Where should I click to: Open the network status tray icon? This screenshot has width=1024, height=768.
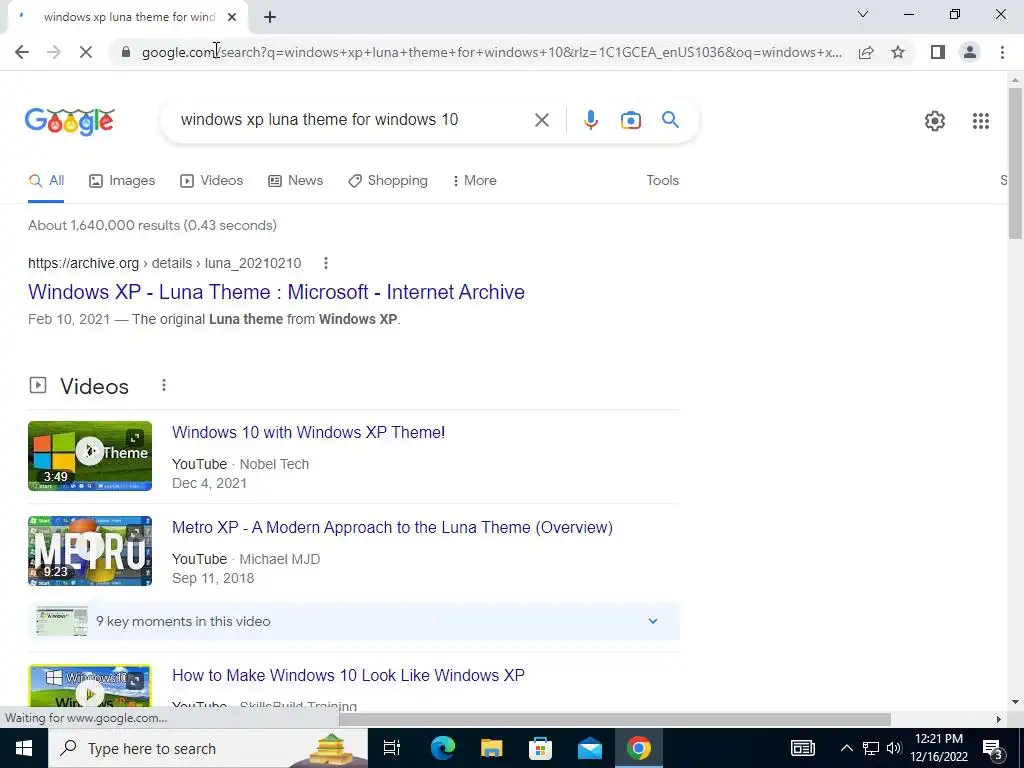click(871, 748)
